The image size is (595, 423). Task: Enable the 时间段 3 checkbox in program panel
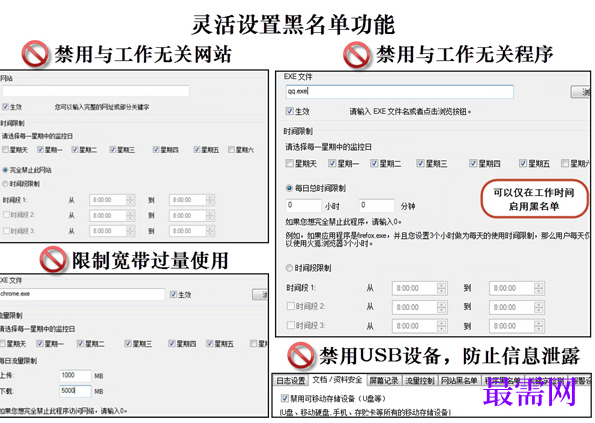[291, 325]
